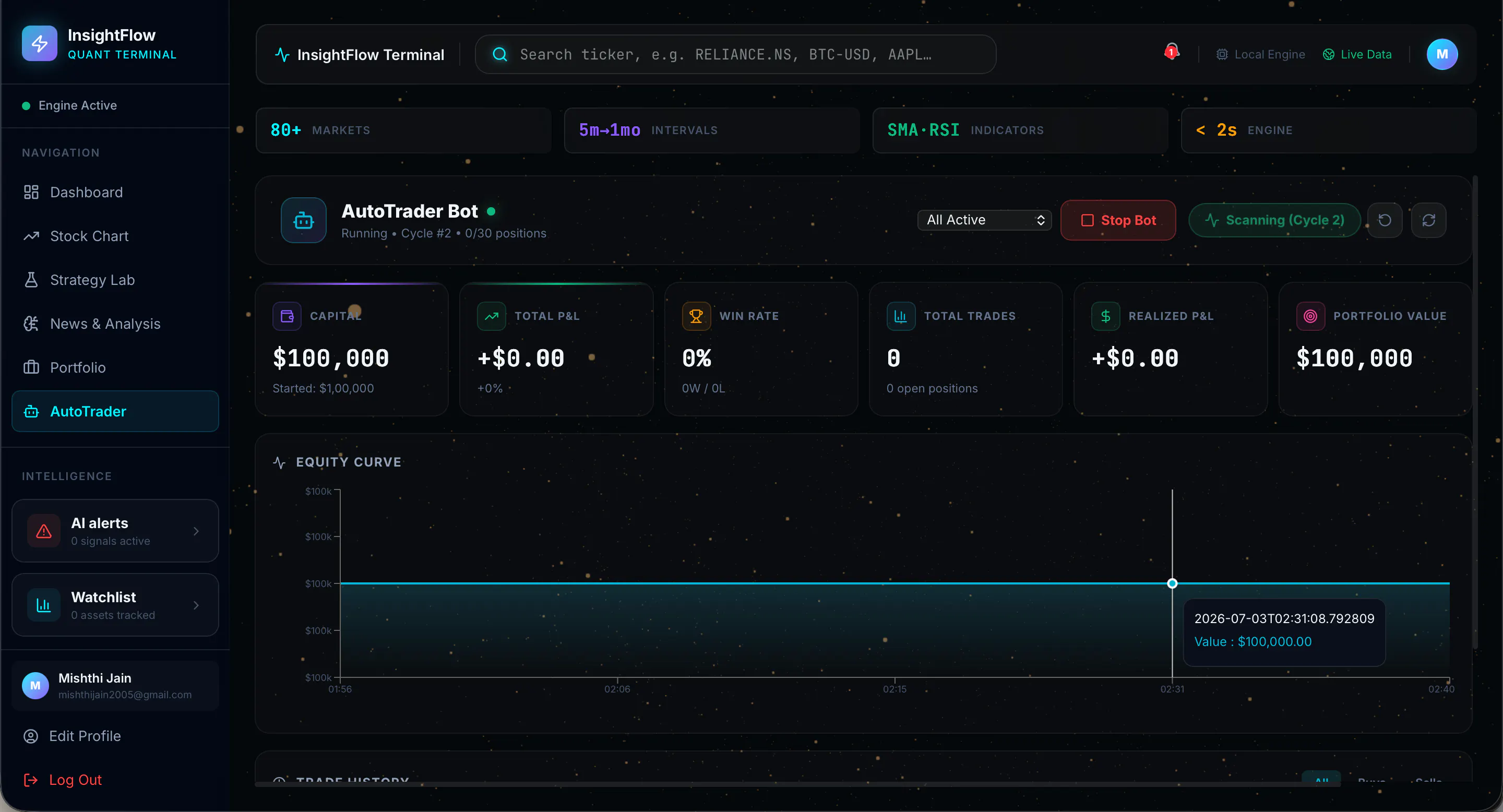
Task: Click the vertical page scrollbar
Action: [x=1474, y=411]
